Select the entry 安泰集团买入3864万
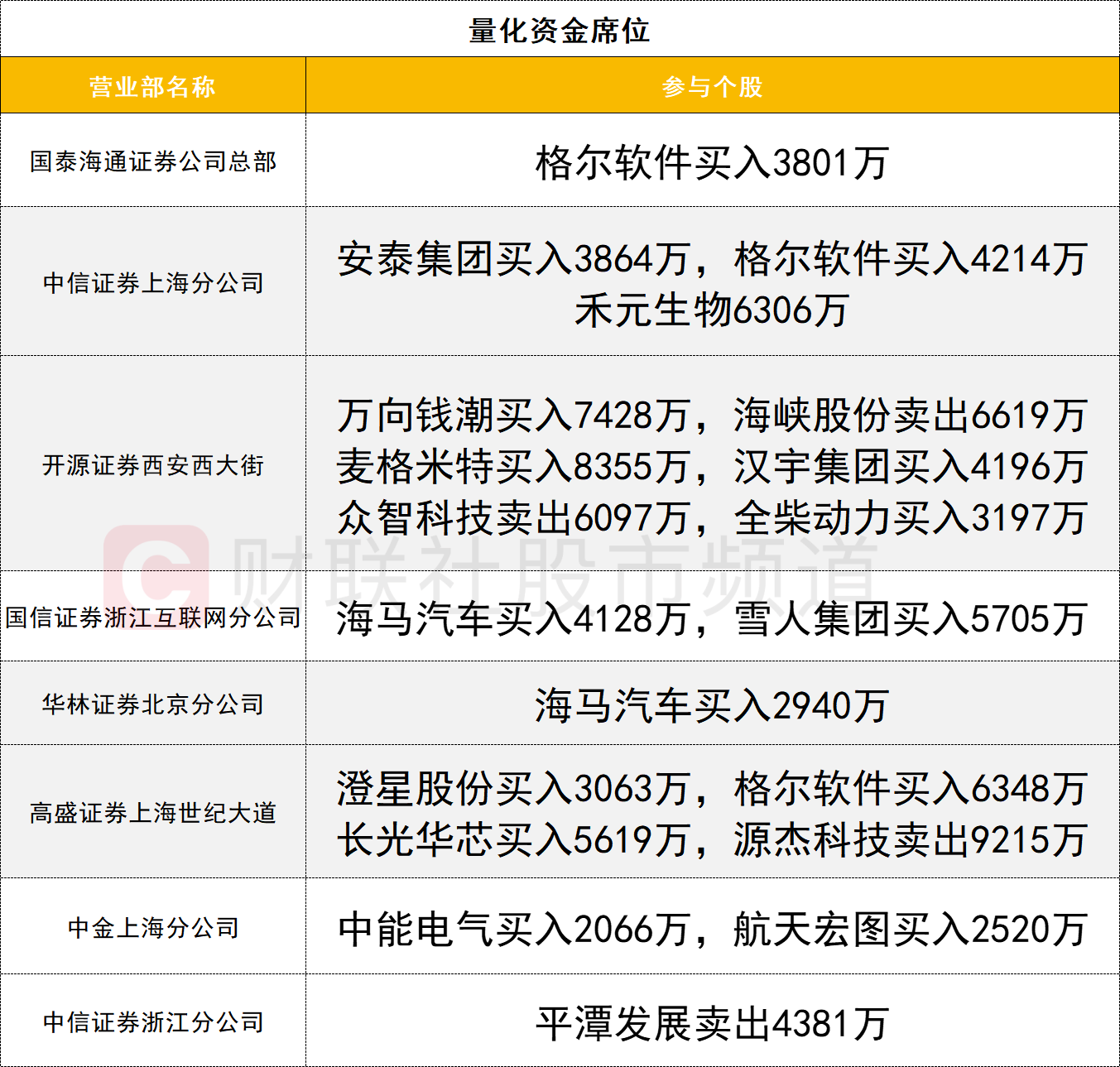Image resolution: width=1120 pixels, height=1067 pixels. pos(514,259)
